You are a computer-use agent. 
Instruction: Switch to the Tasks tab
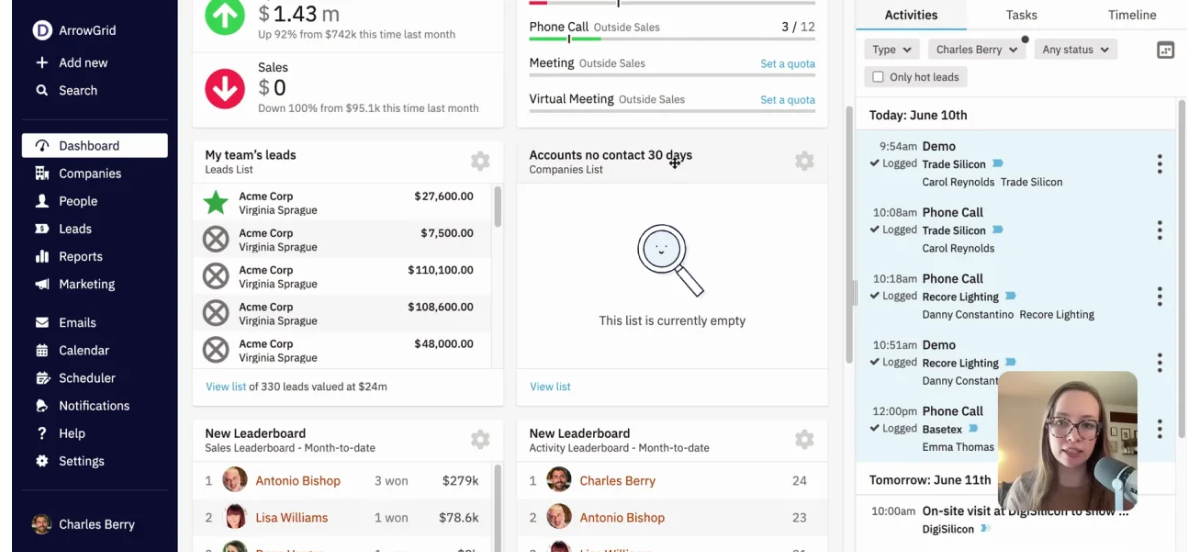(1021, 15)
